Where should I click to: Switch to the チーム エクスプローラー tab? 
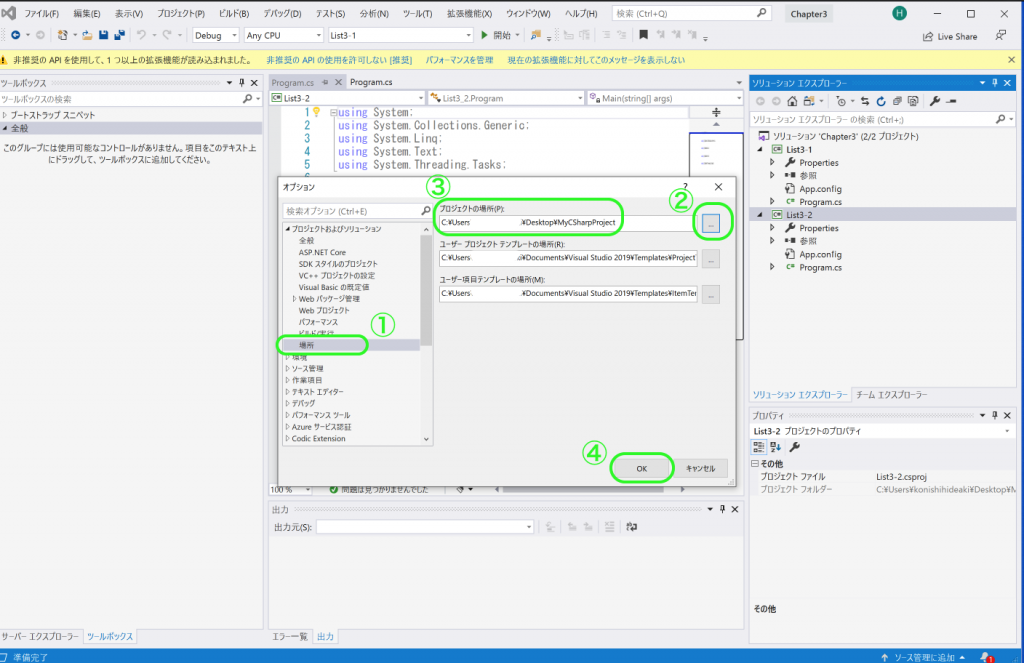tap(891, 395)
